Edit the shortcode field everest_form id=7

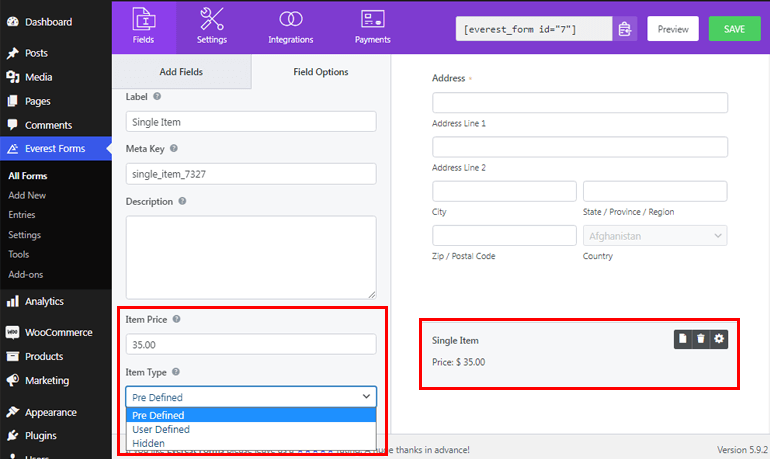coord(534,29)
